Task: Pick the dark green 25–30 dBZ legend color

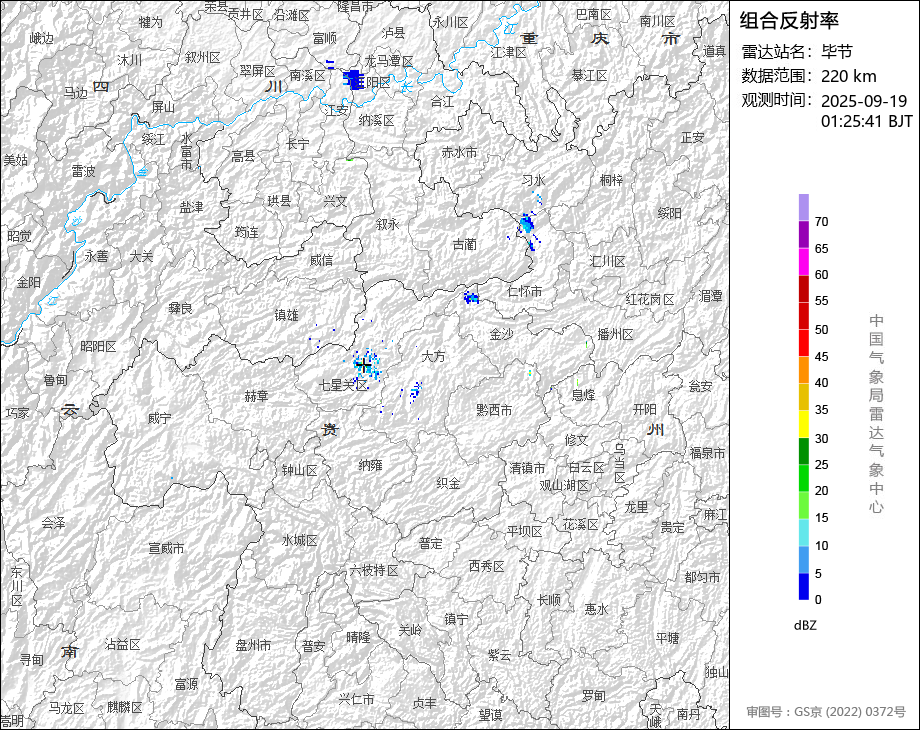Action: 804,451
